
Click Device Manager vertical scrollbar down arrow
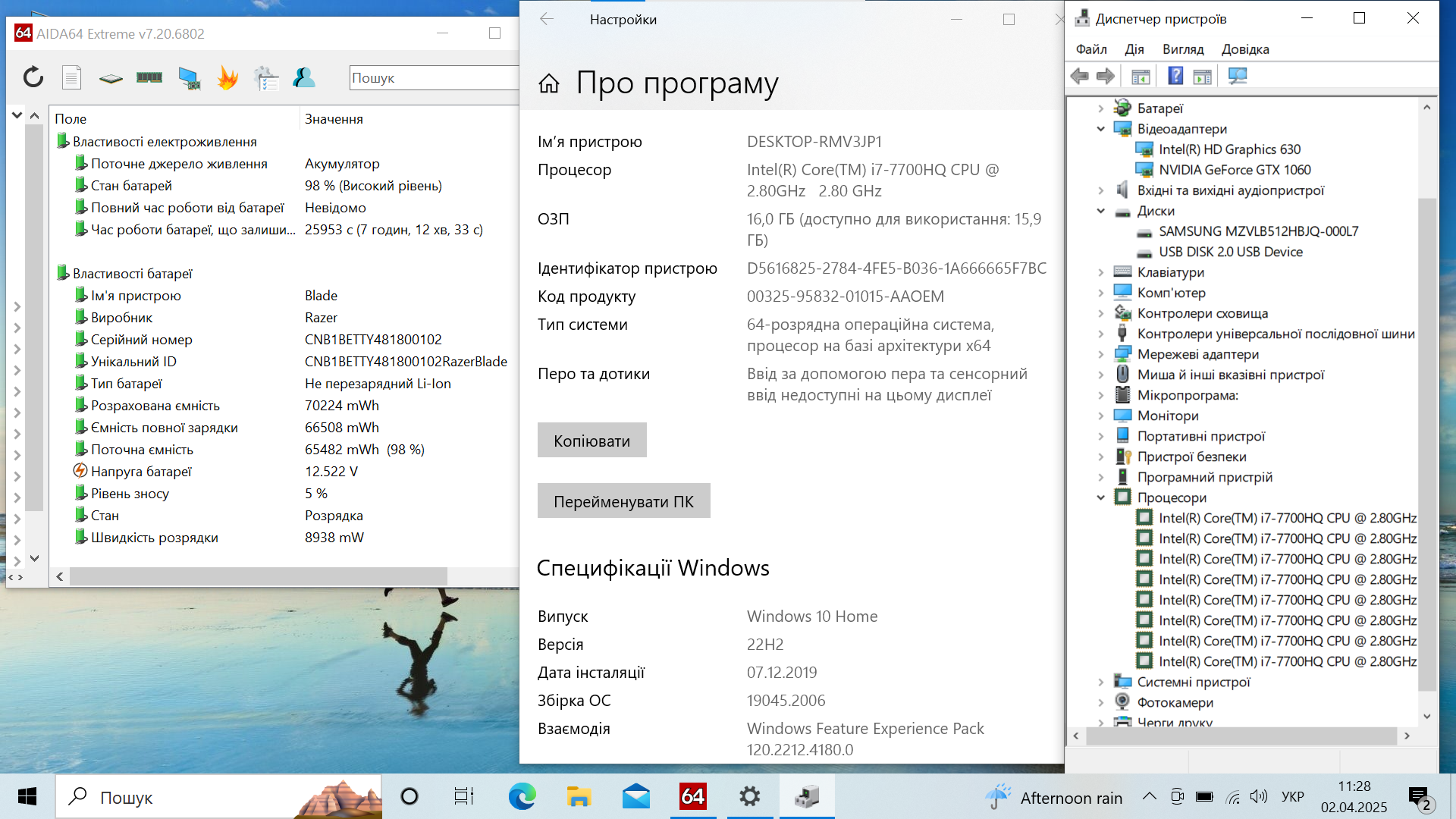[1427, 716]
